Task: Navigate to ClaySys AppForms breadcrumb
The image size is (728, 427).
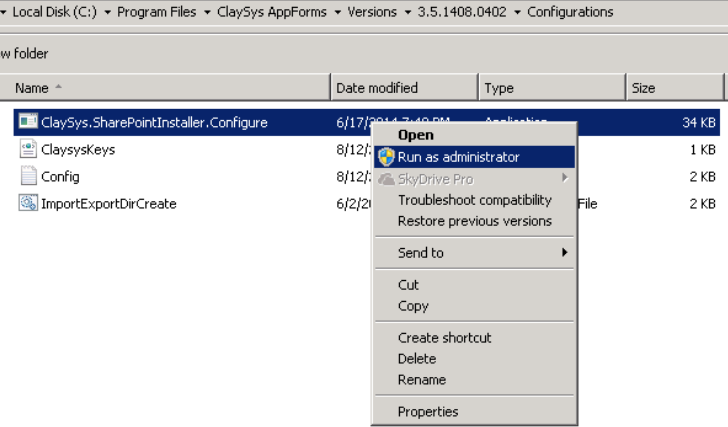Action: click(x=272, y=12)
